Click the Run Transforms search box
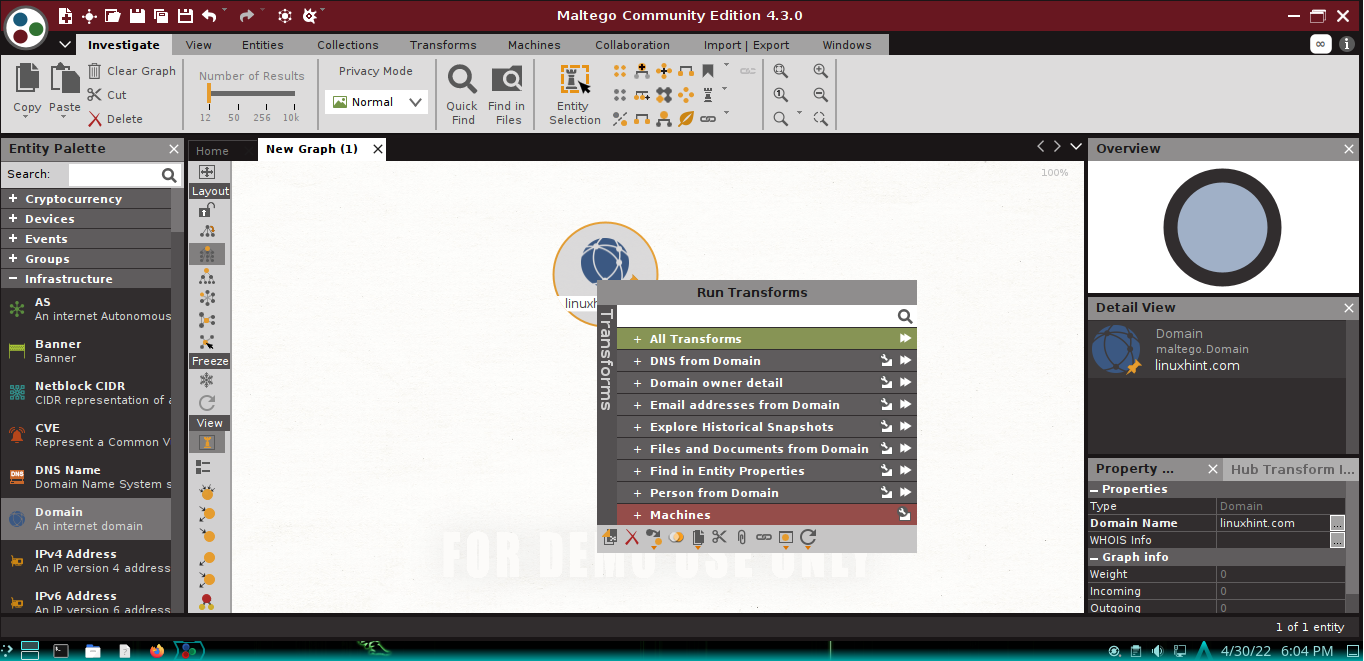The image size is (1364, 661). [x=757, y=316]
